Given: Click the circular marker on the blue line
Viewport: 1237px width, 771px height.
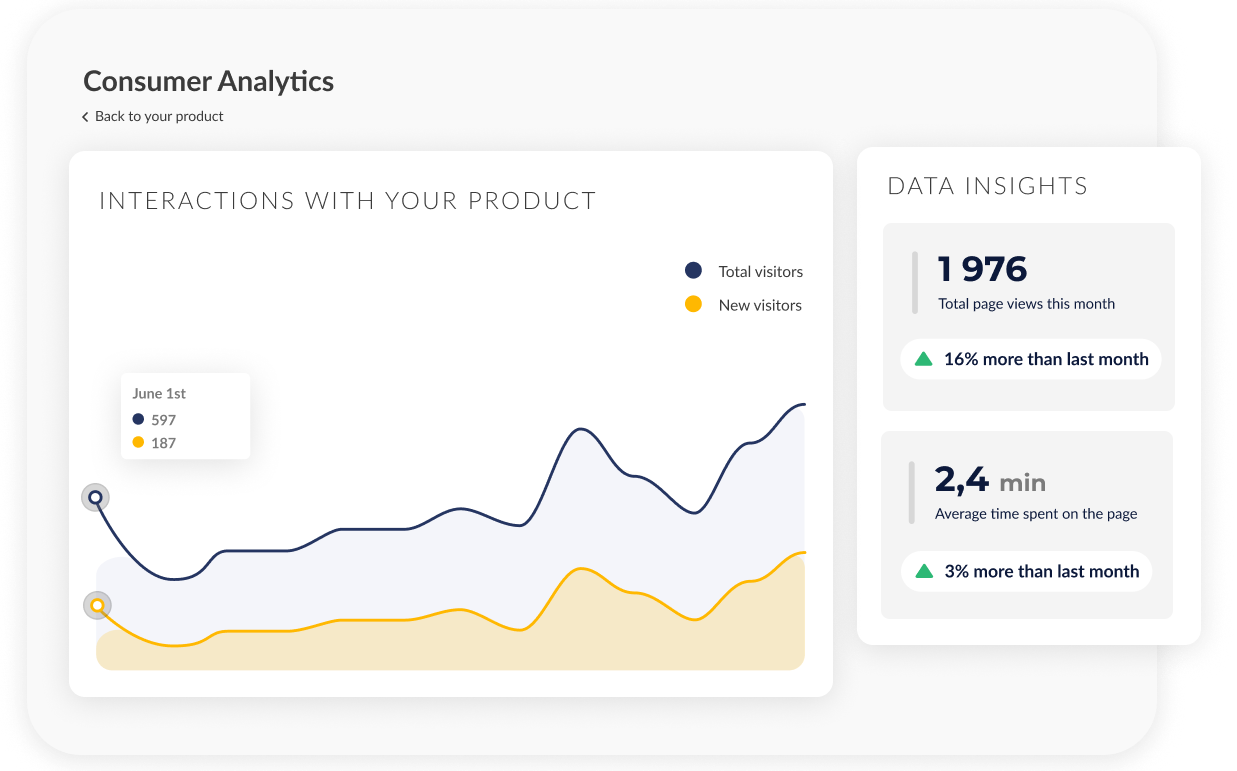Looking at the screenshot, I should [x=95, y=497].
